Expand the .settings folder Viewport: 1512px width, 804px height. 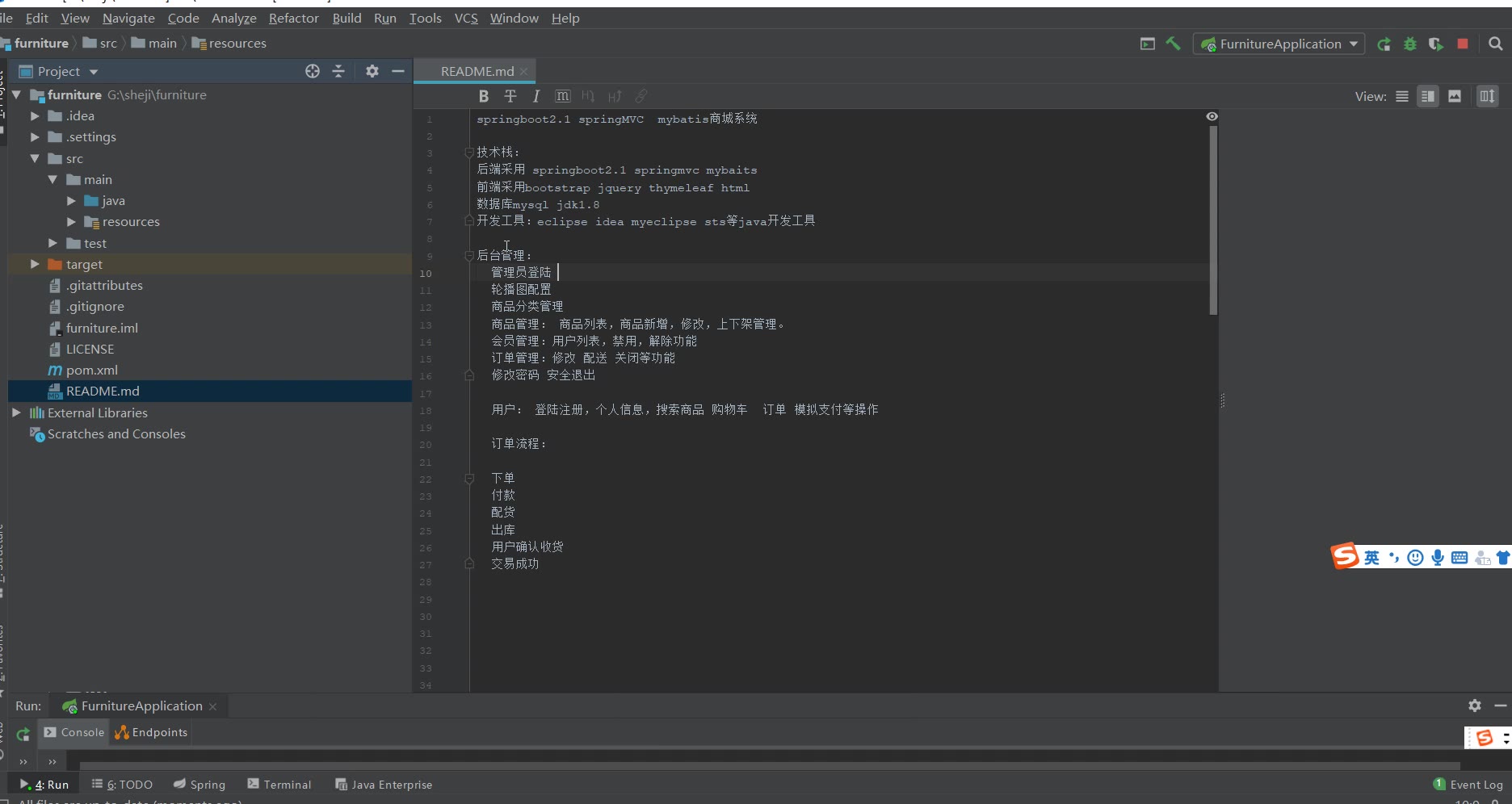coord(35,137)
